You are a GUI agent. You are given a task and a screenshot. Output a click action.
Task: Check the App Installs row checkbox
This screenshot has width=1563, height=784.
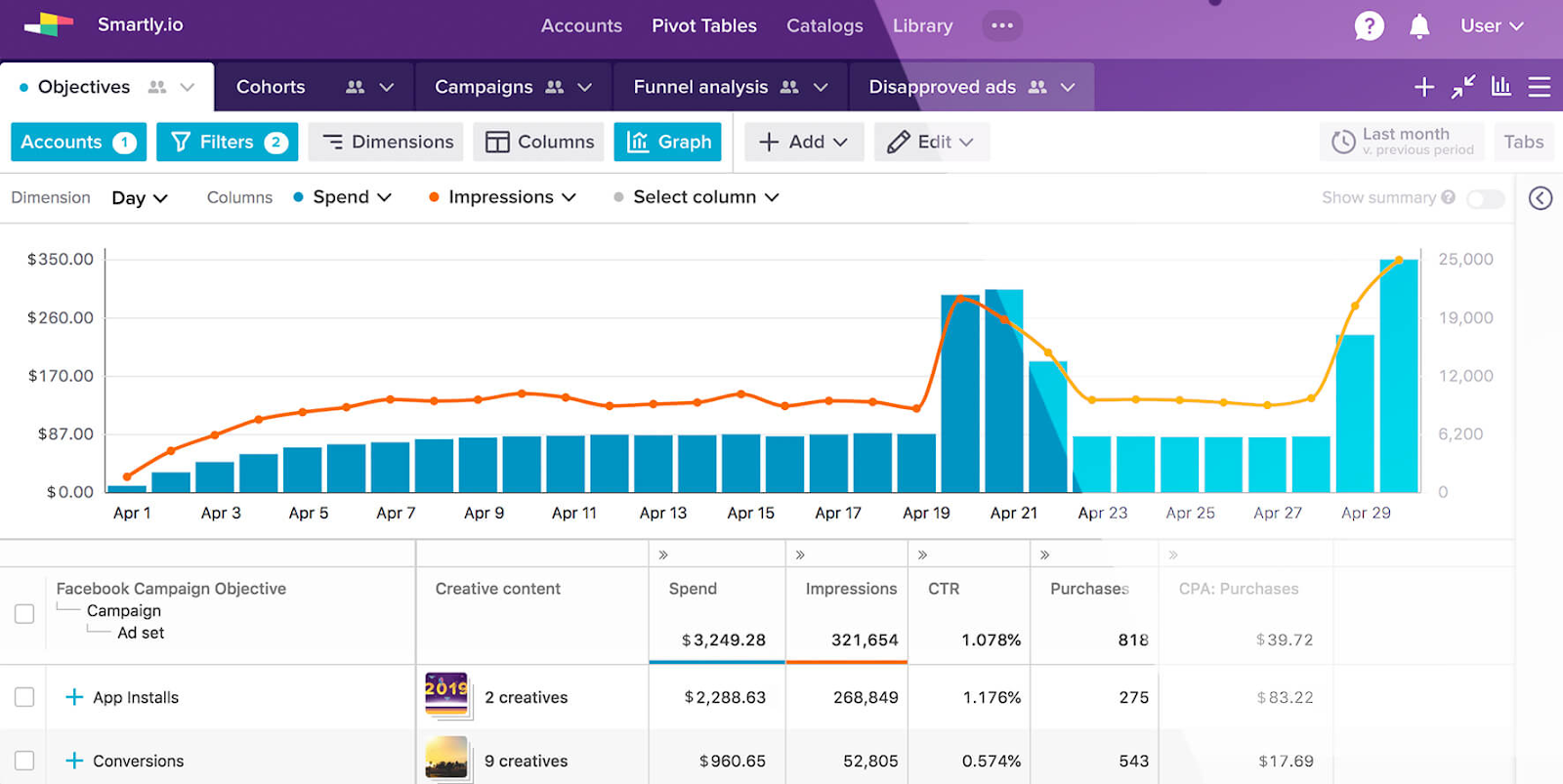tap(24, 697)
